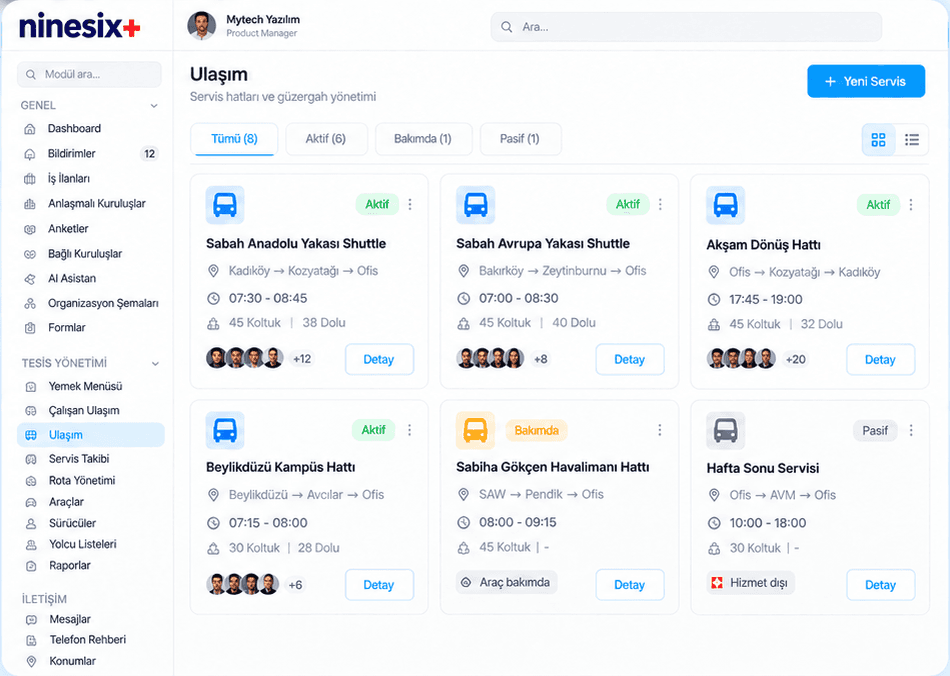The width and height of the screenshot is (950, 676).
Task: Open three-dot menu on Hafta Sonu Servisi card
Action: (x=911, y=431)
